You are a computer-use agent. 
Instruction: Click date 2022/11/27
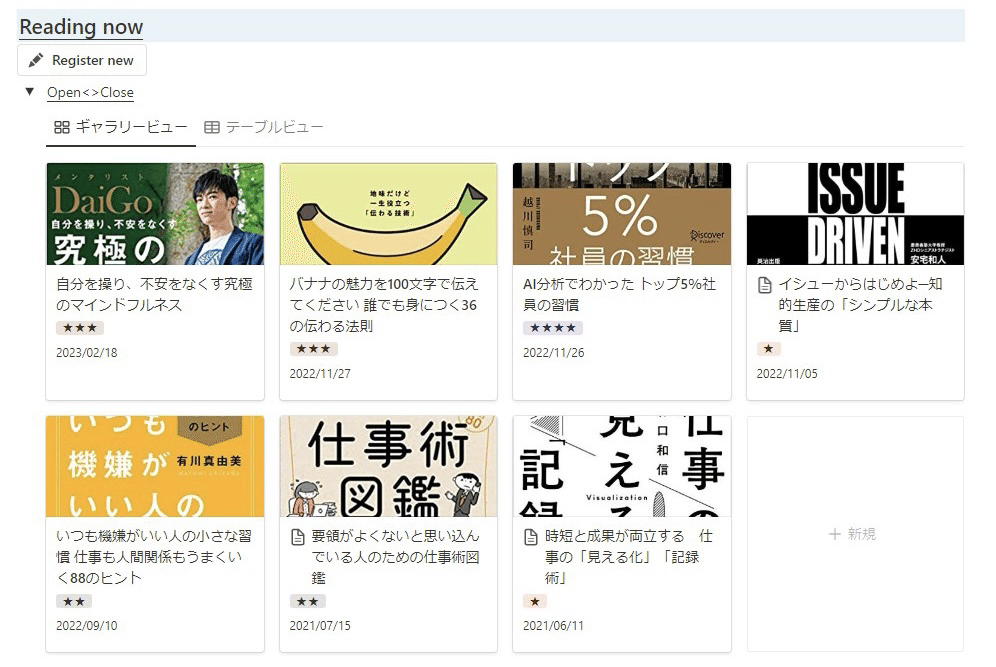click(x=320, y=374)
